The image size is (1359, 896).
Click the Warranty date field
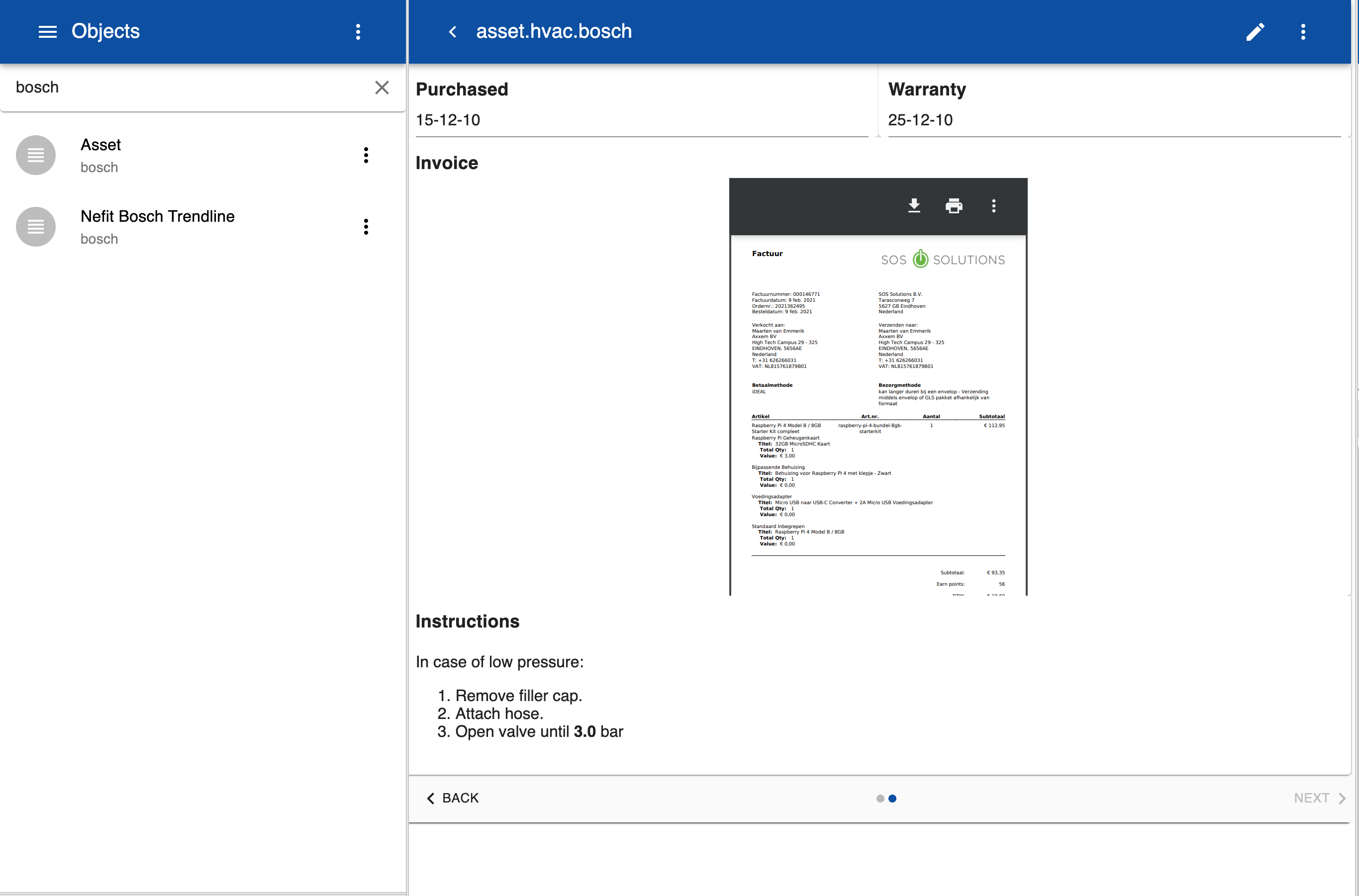click(x=1114, y=120)
